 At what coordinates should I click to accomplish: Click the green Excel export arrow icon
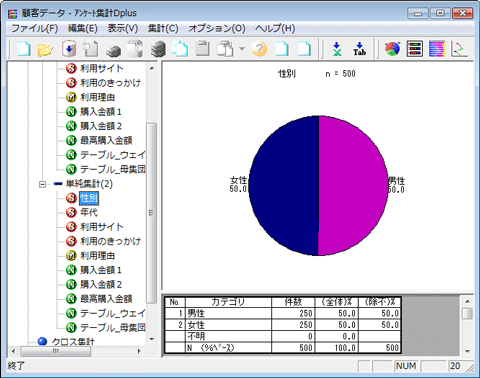tap(337, 49)
